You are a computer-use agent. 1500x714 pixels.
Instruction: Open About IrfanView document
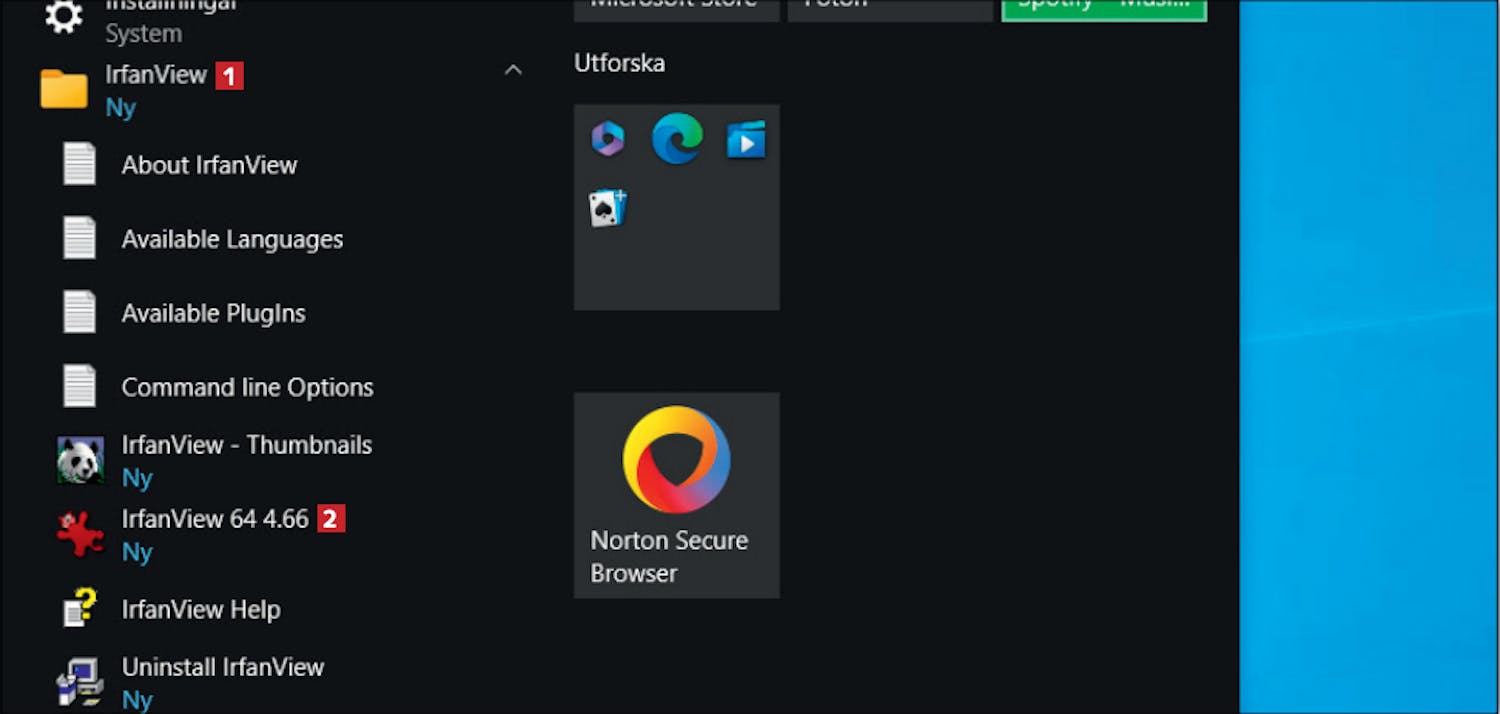pos(209,165)
